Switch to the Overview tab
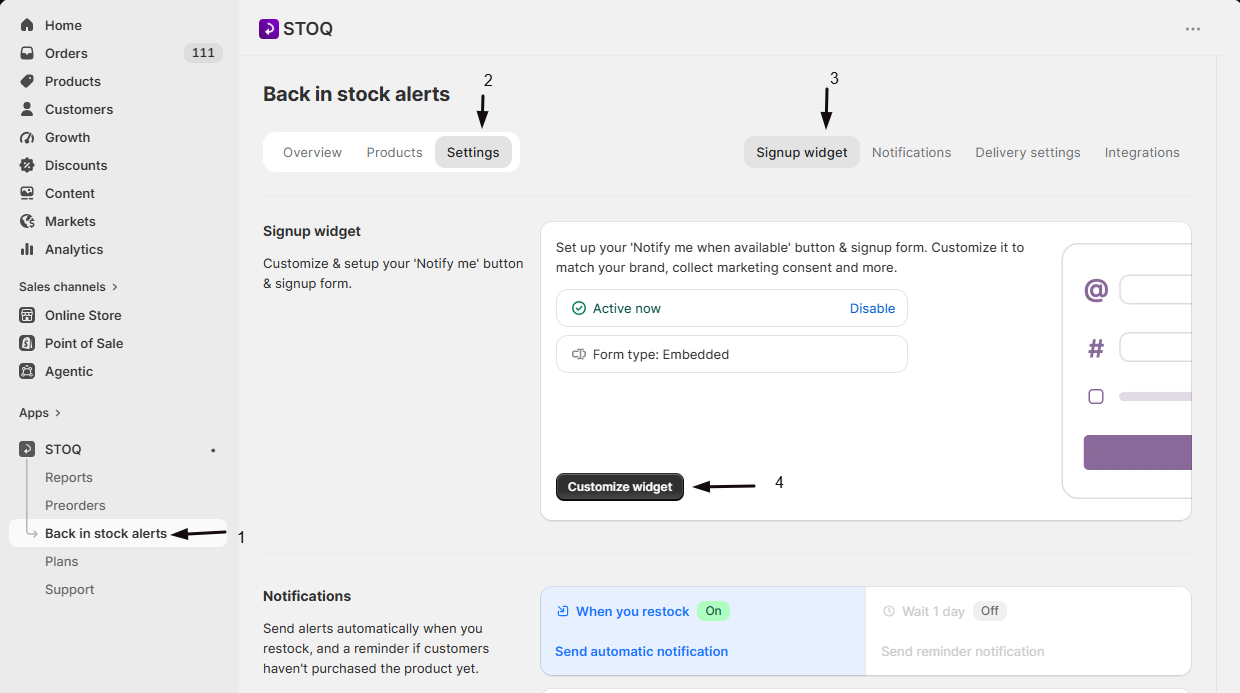Viewport: 1240px width, 693px height. (x=312, y=153)
